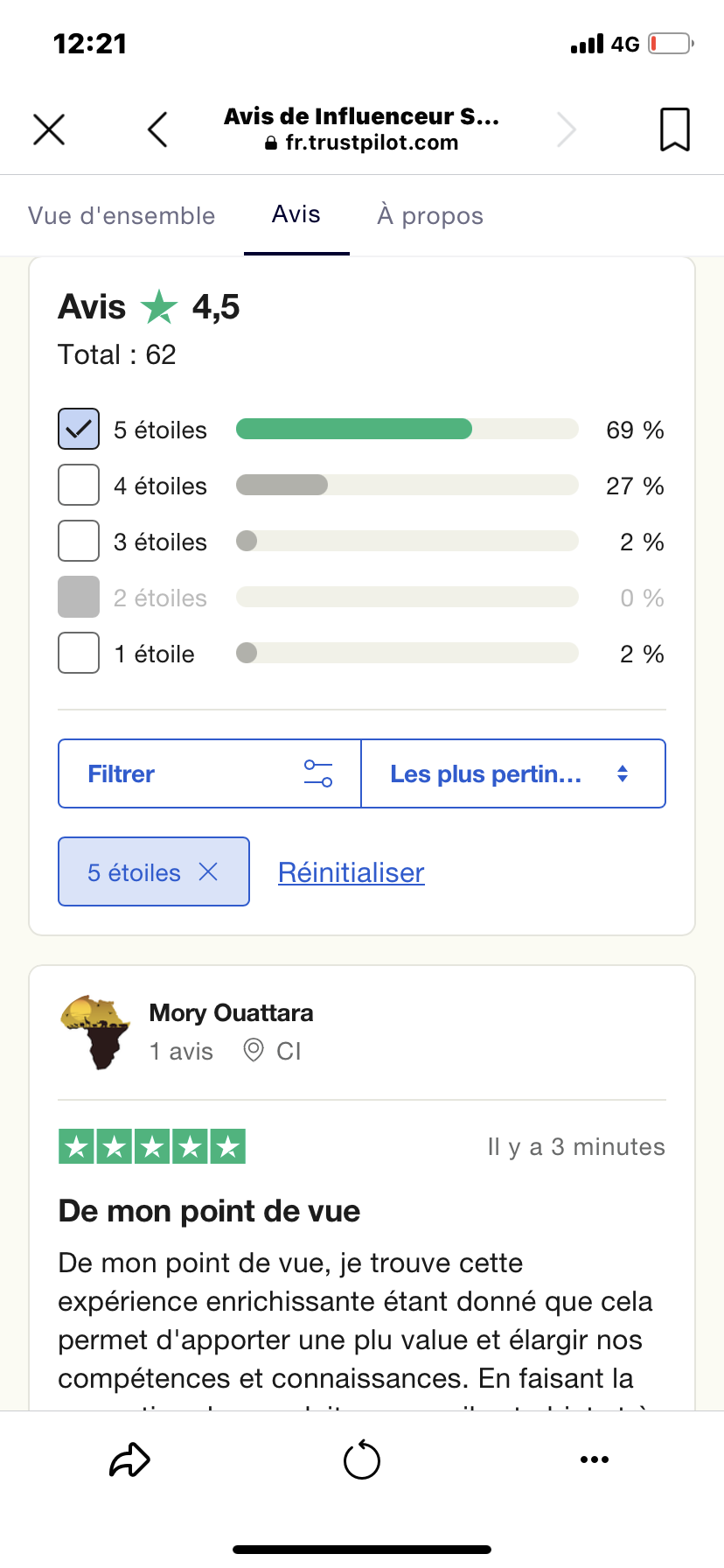The image size is (724, 1568).
Task: Uncheck the 5 étoiles checkbox
Action: (x=79, y=430)
